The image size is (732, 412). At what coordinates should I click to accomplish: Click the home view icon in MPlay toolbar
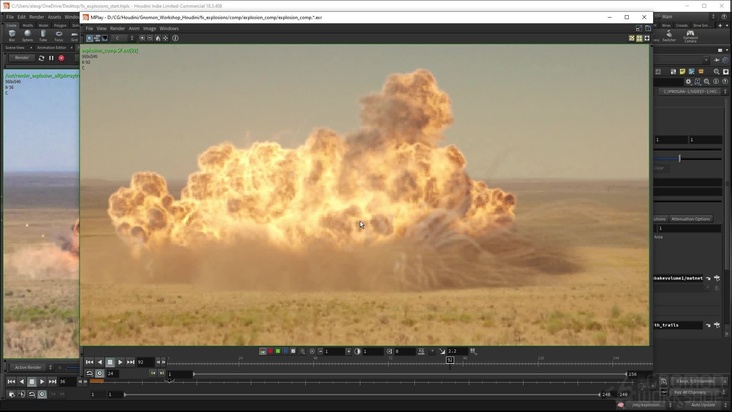point(158,38)
